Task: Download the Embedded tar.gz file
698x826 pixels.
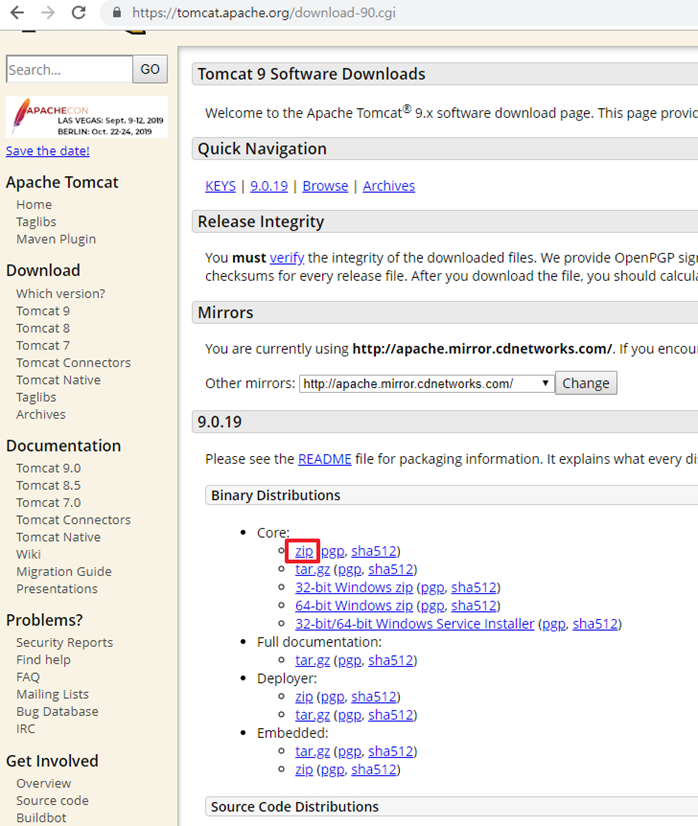Action: tap(313, 752)
